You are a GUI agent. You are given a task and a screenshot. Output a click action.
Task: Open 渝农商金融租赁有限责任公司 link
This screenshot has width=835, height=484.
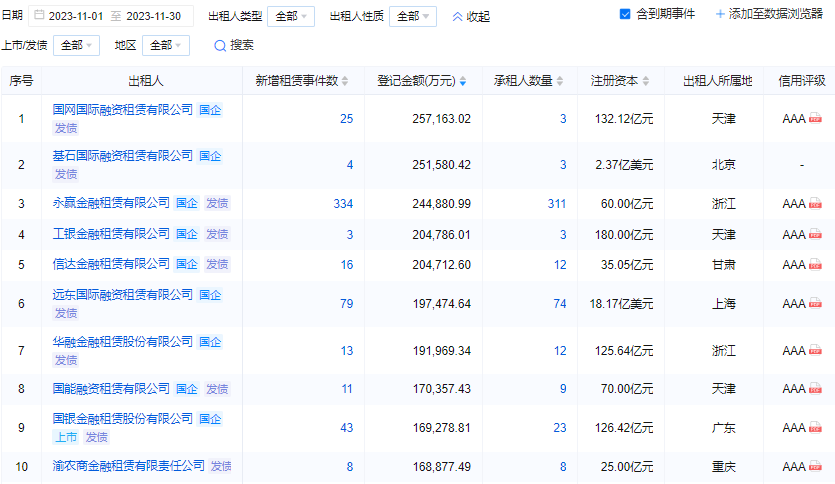click(x=128, y=466)
